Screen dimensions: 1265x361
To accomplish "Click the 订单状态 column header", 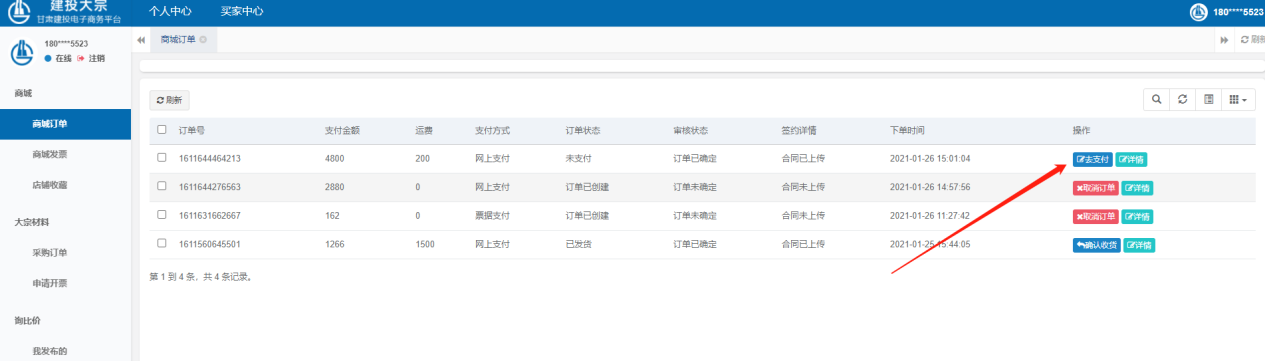I will pyautogui.click(x=584, y=131).
